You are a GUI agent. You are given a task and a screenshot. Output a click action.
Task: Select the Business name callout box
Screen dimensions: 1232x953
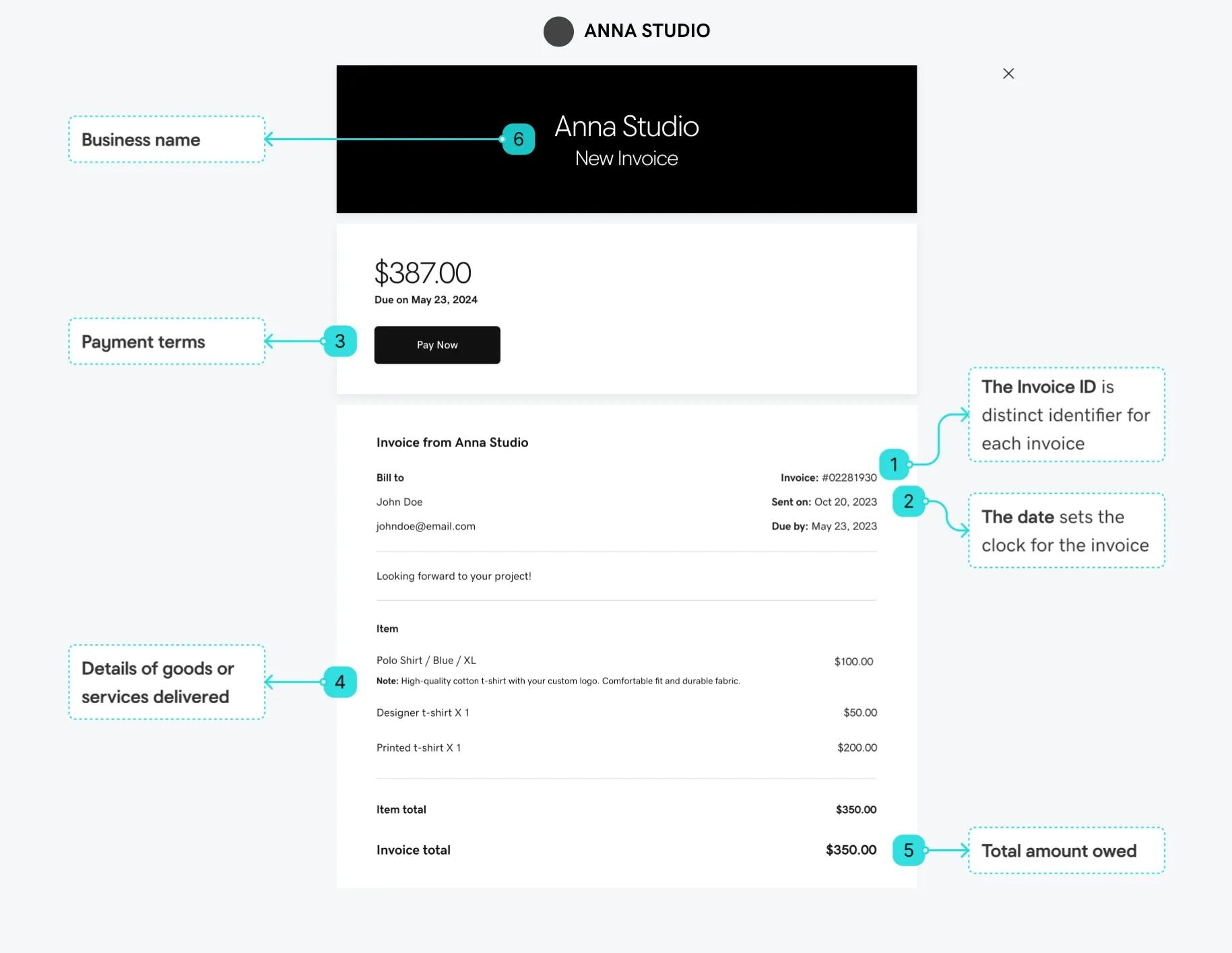(x=166, y=139)
